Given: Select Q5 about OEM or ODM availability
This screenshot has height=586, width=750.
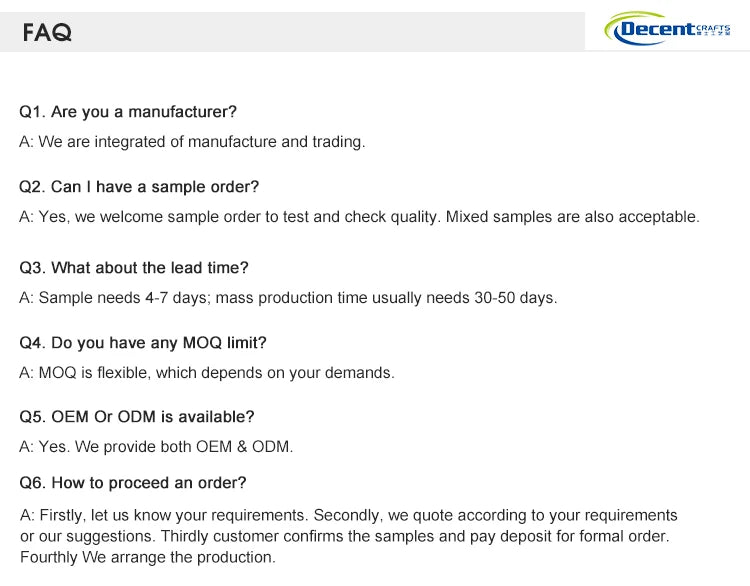Looking at the screenshot, I should click(x=137, y=417).
